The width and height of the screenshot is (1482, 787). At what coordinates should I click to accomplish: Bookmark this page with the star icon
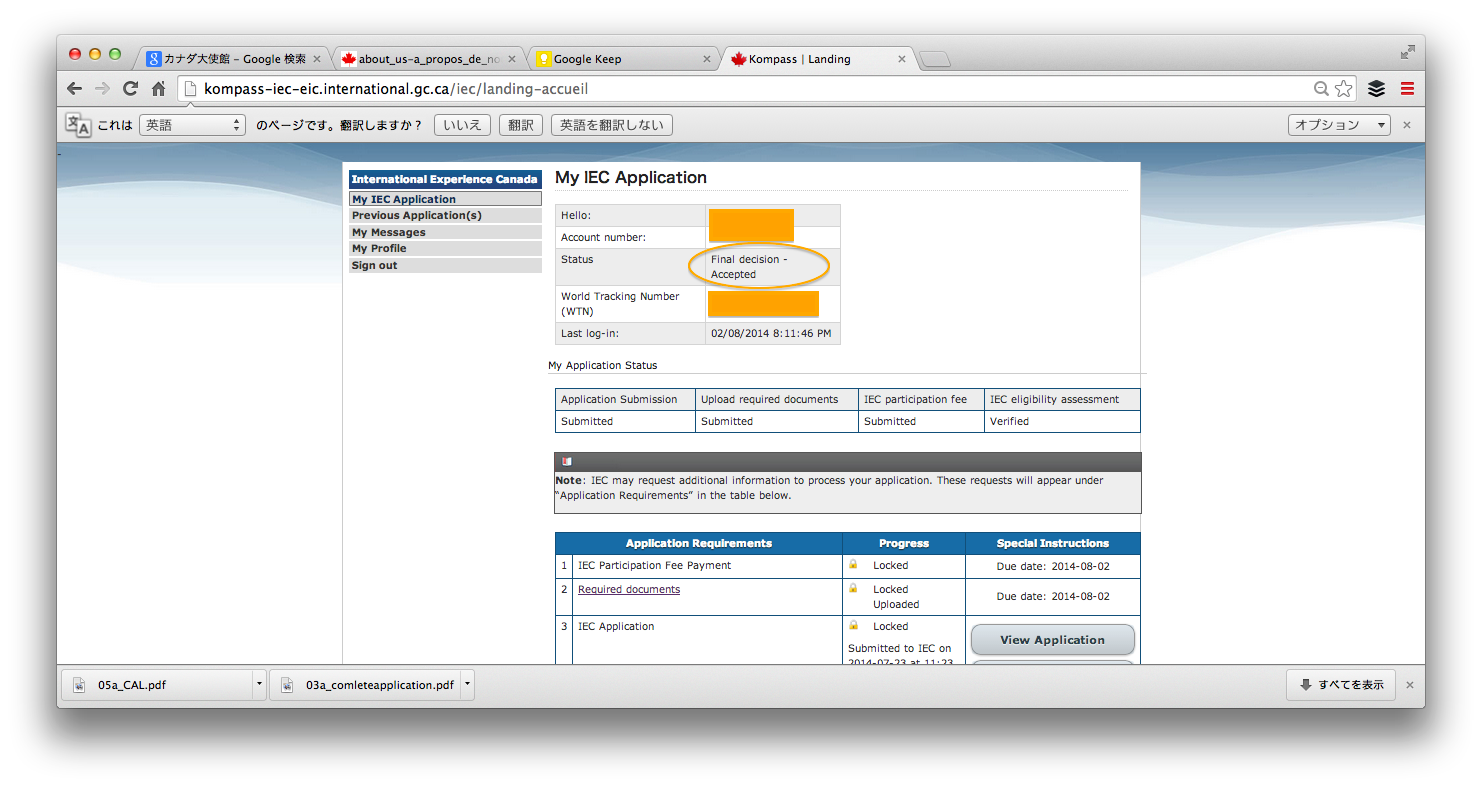point(1343,89)
